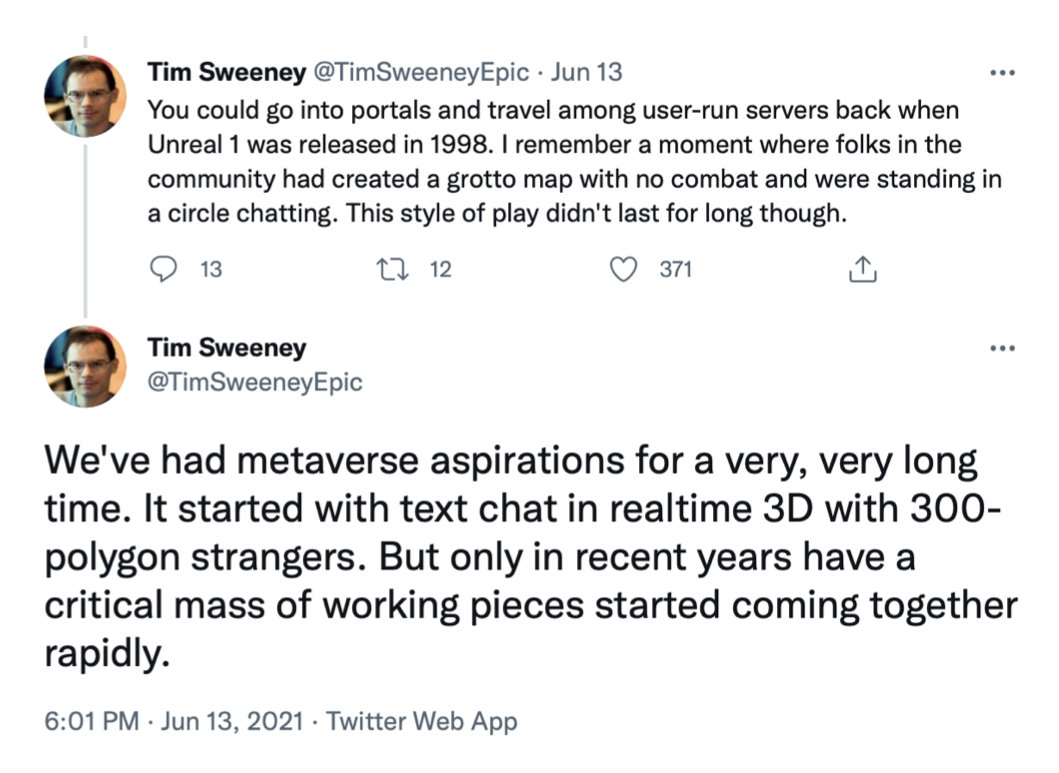Click Tim Sweeney's avatar on the main tweet
1059x773 pixels.
pos(85,367)
